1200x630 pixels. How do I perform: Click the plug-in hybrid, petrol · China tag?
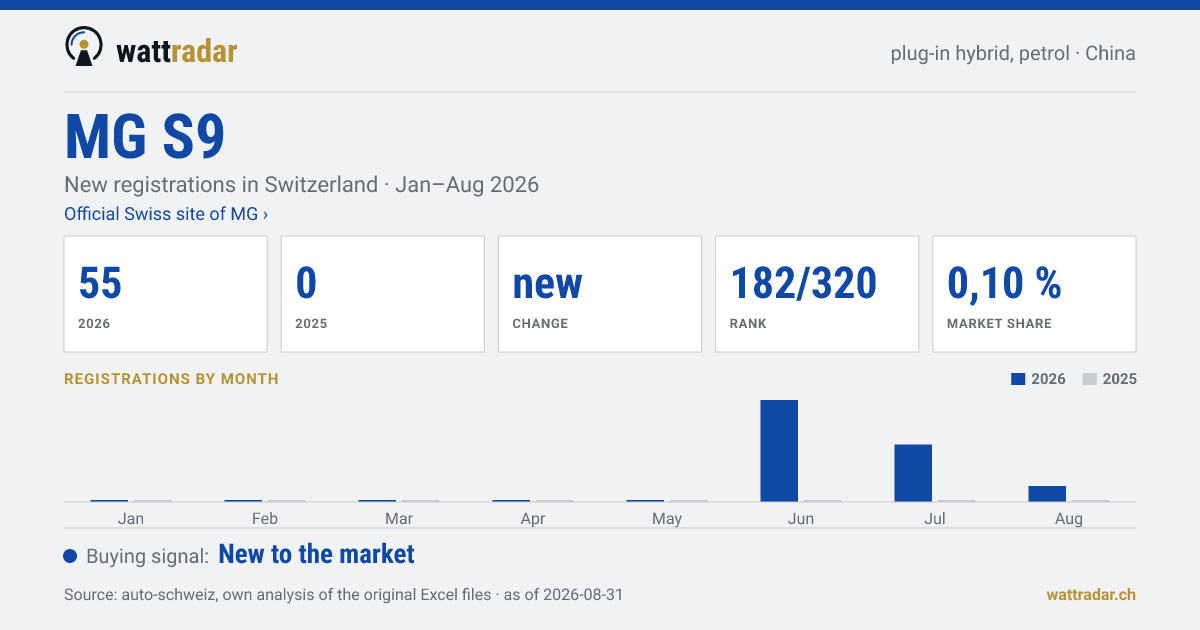pyautogui.click(x=1013, y=53)
